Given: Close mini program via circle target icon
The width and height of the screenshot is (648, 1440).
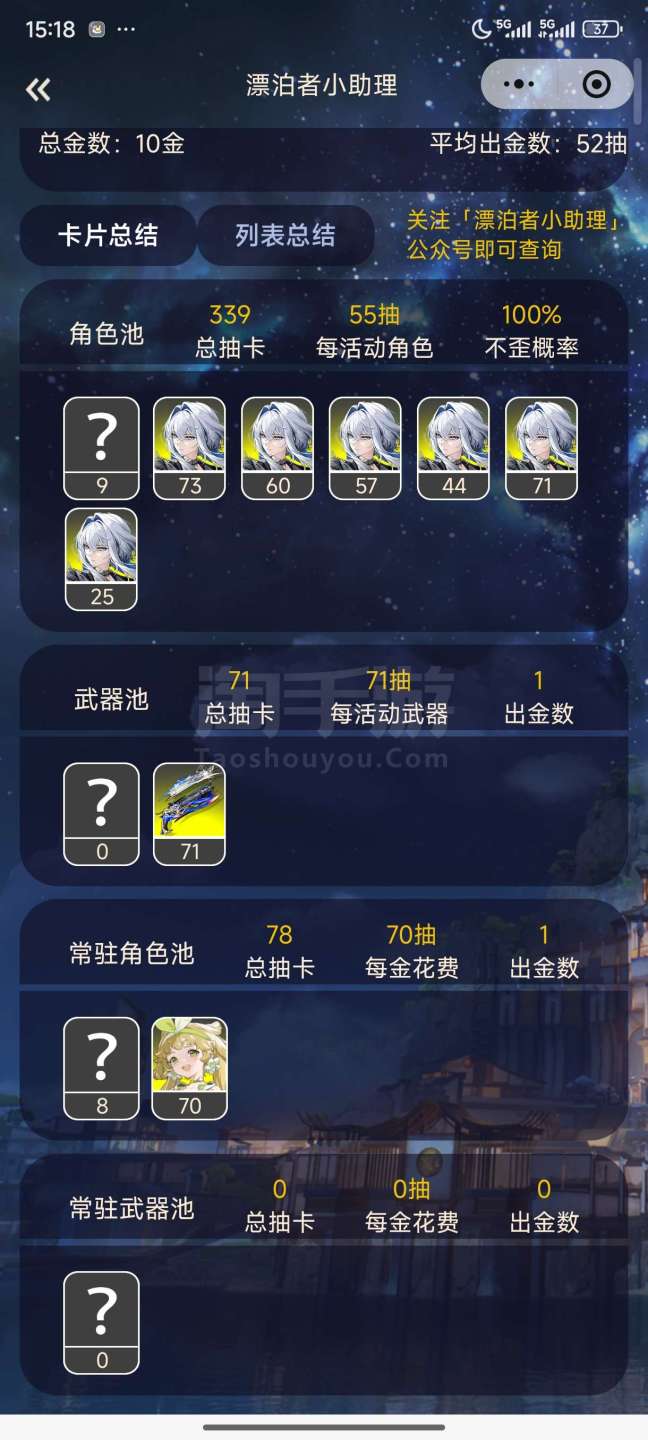Looking at the screenshot, I should 596,85.
